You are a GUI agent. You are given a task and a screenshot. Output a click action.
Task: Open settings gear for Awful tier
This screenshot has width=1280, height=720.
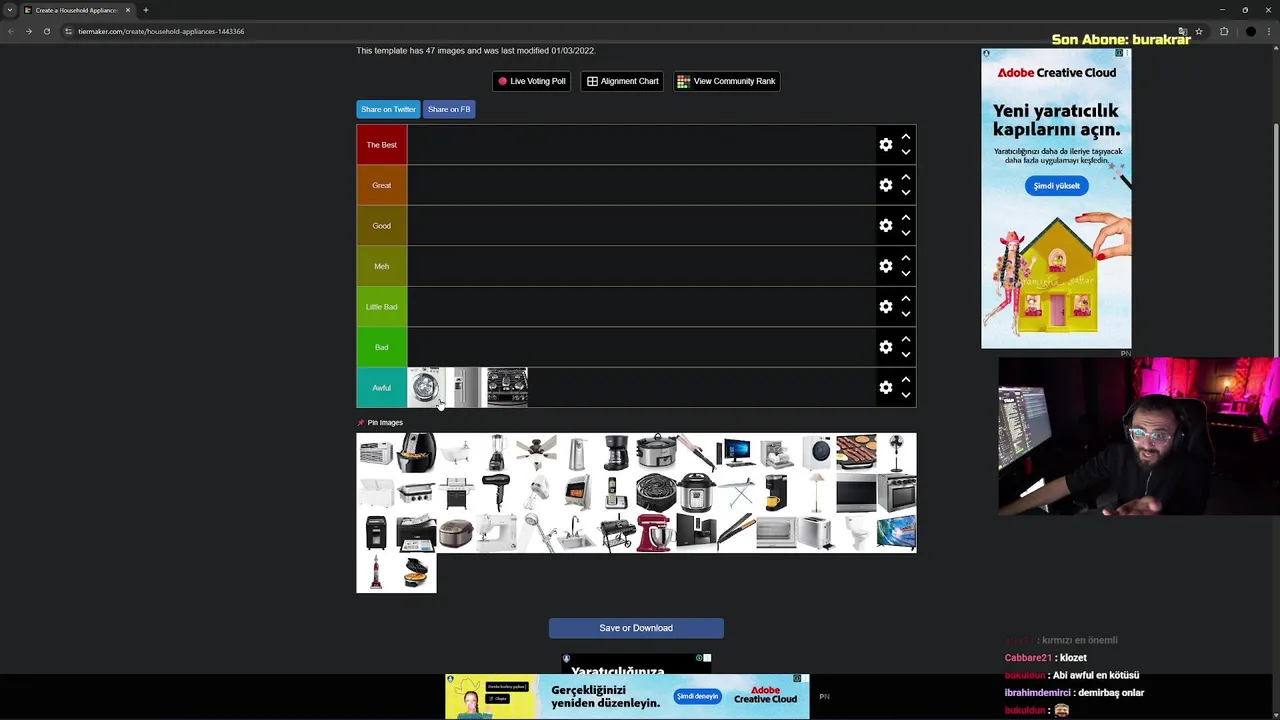(885, 388)
